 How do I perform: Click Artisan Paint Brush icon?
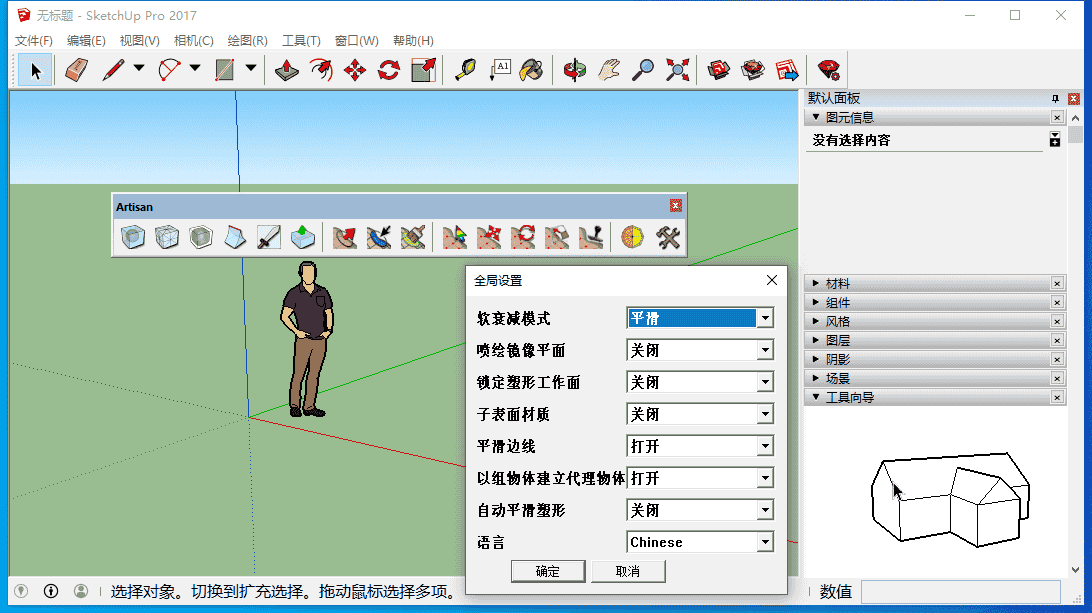click(413, 237)
